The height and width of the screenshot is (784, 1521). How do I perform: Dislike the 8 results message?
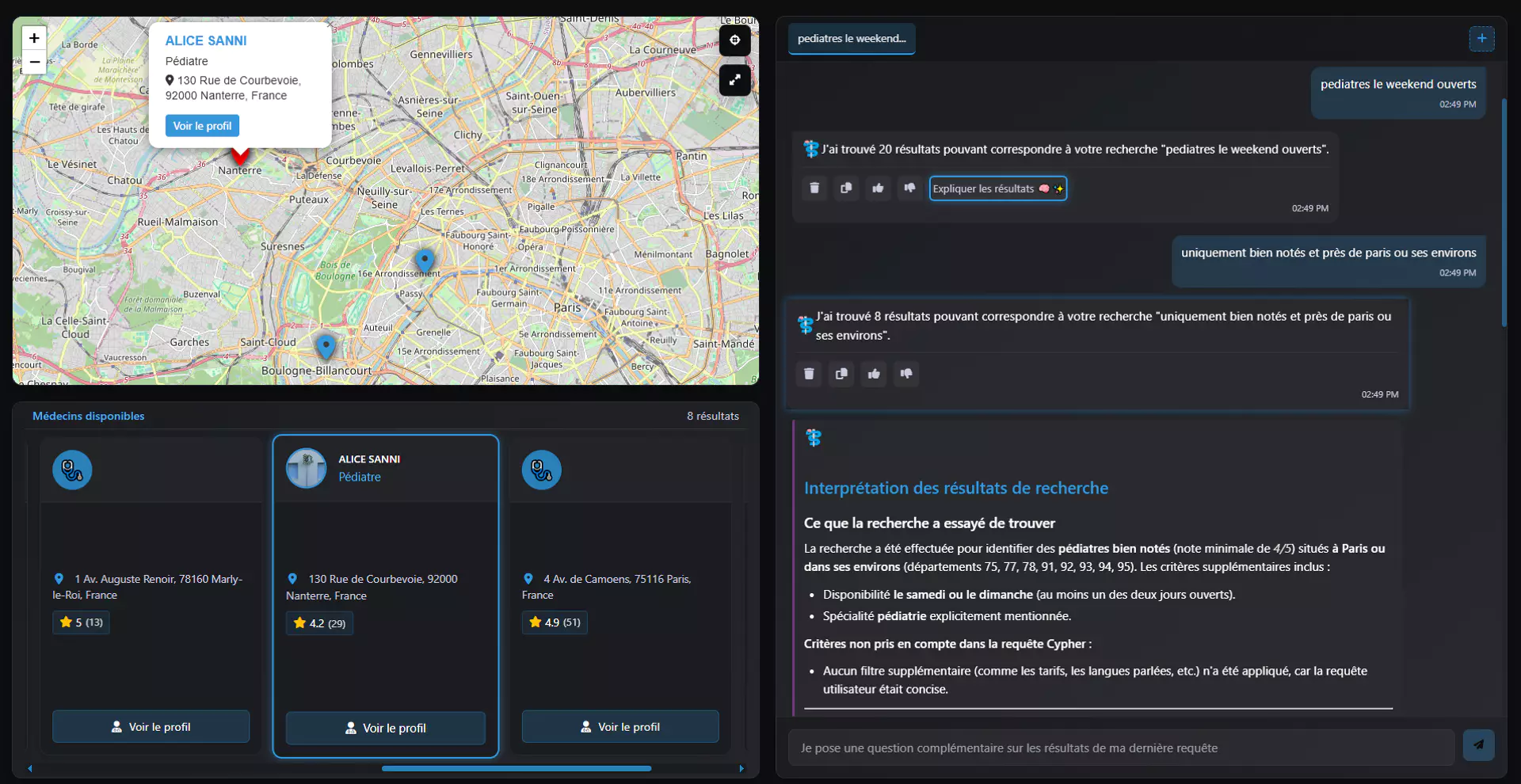coord(906,374)
